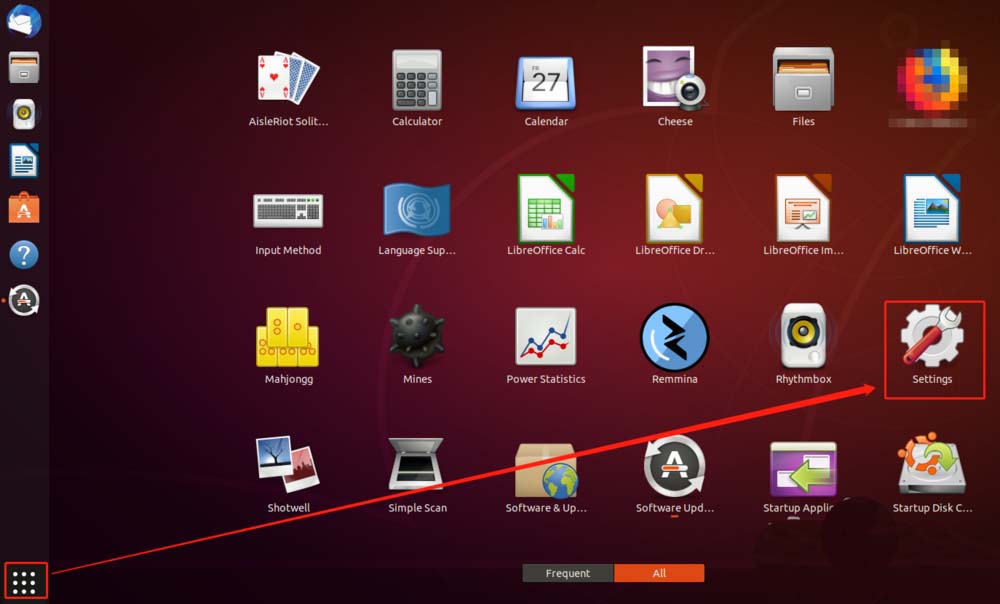Click the Show Applications grid button
1000x604 pixels.
pos(23,579)
